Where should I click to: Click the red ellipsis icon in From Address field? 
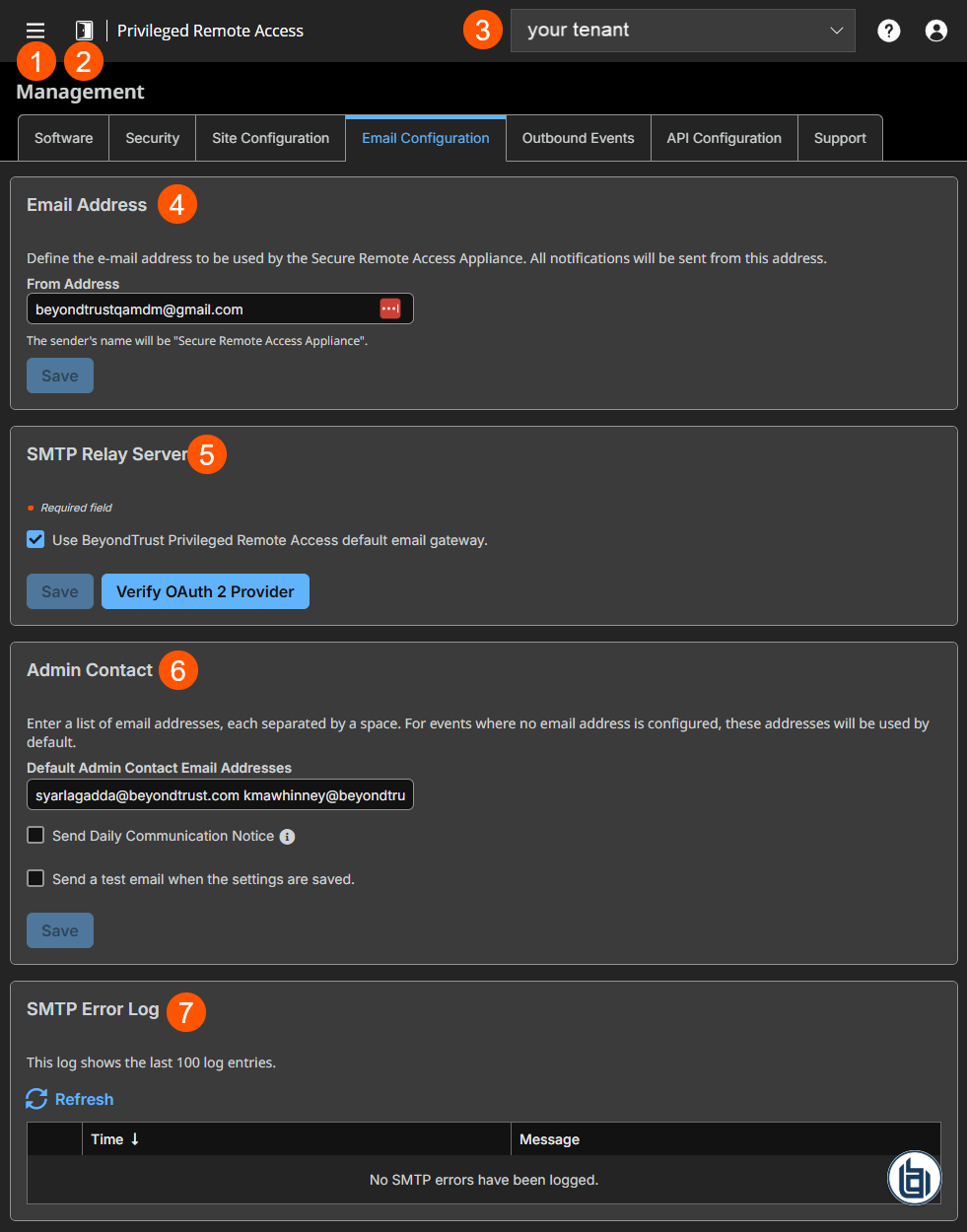point(390,308)
